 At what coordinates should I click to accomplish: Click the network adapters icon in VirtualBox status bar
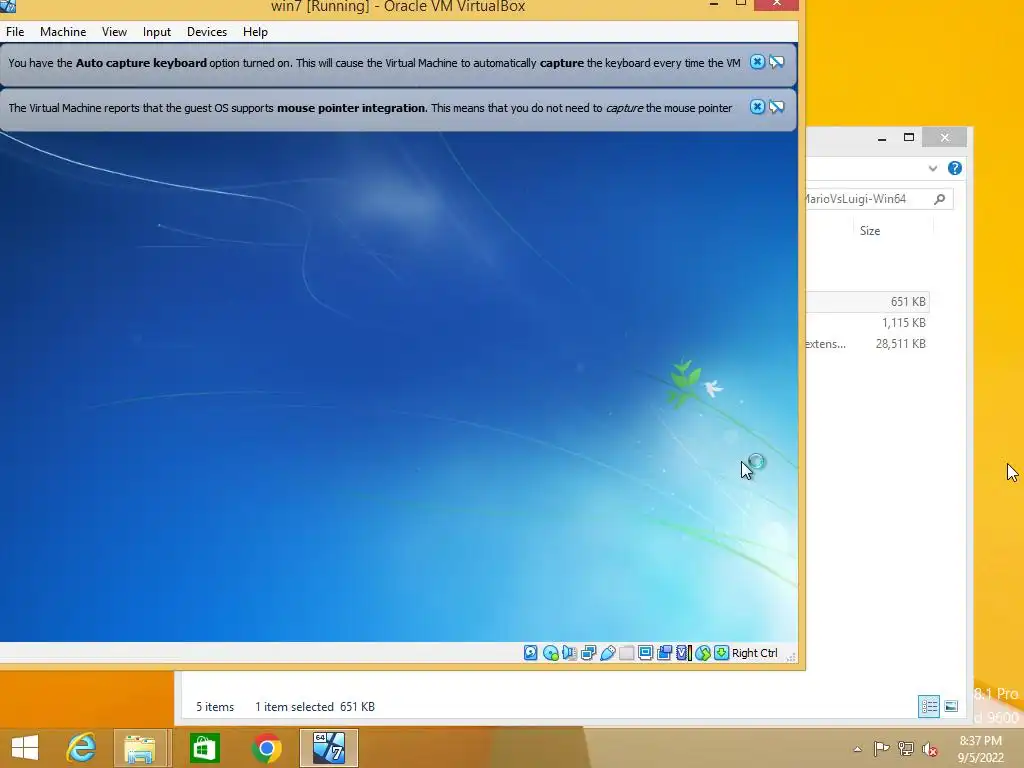588,652
